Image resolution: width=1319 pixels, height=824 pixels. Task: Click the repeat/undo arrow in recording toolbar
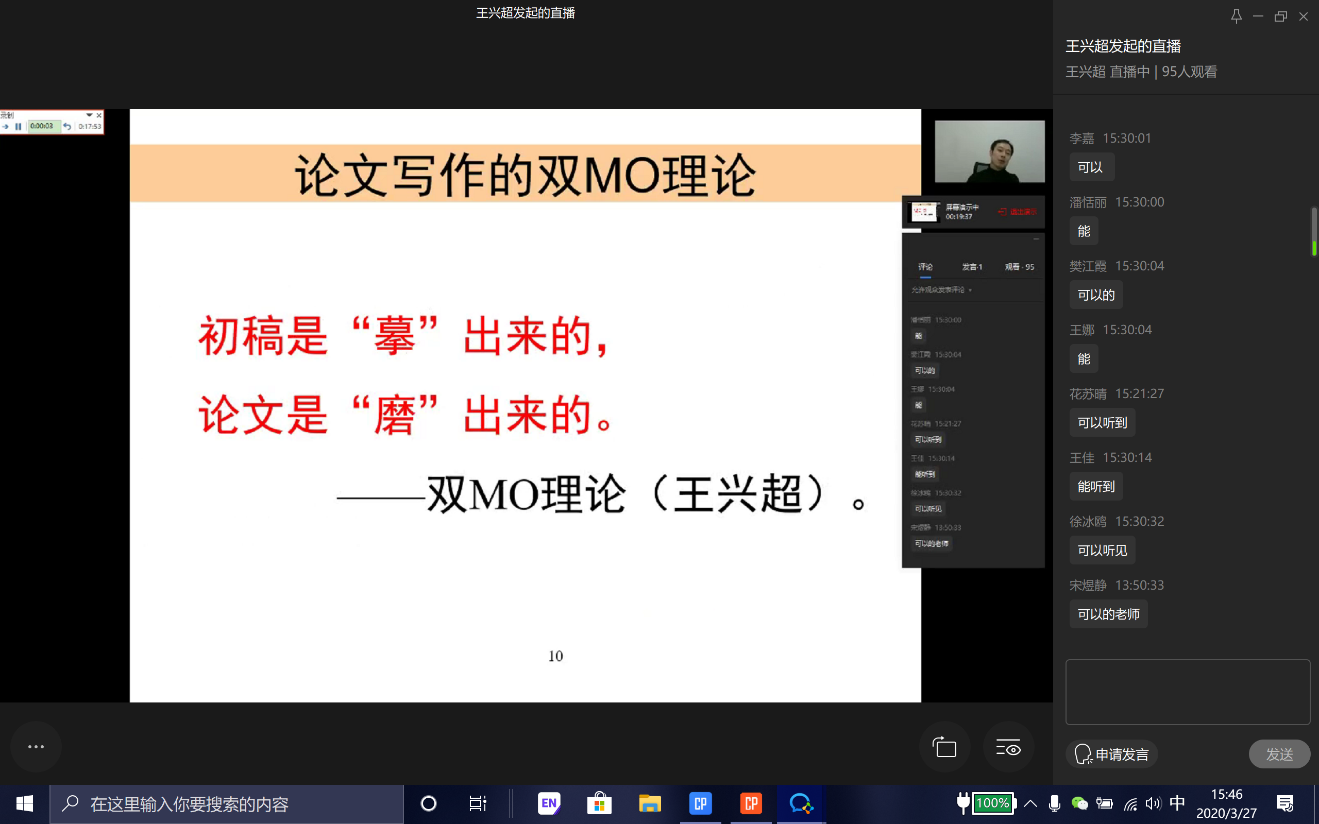click(x=67, y=127)
